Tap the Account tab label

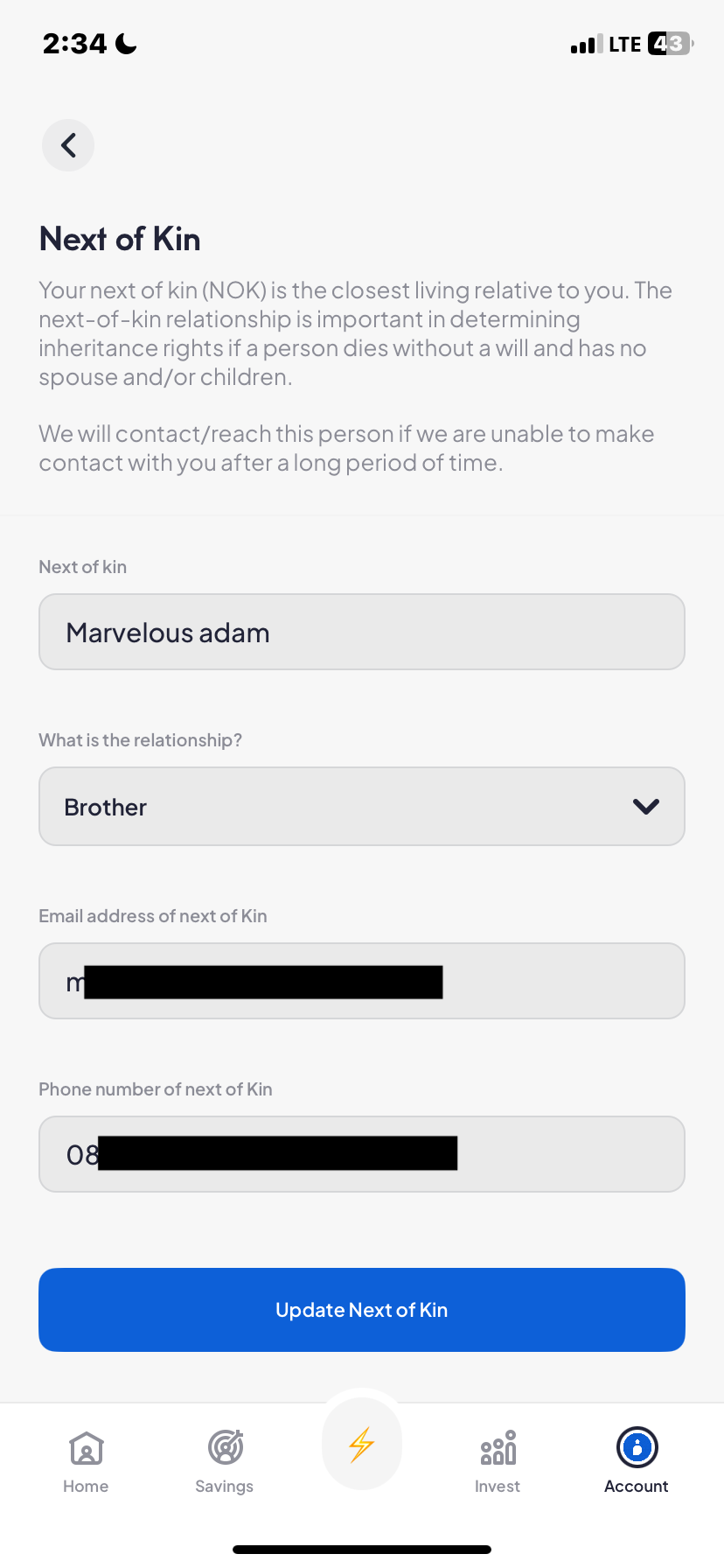point(637,1487)
